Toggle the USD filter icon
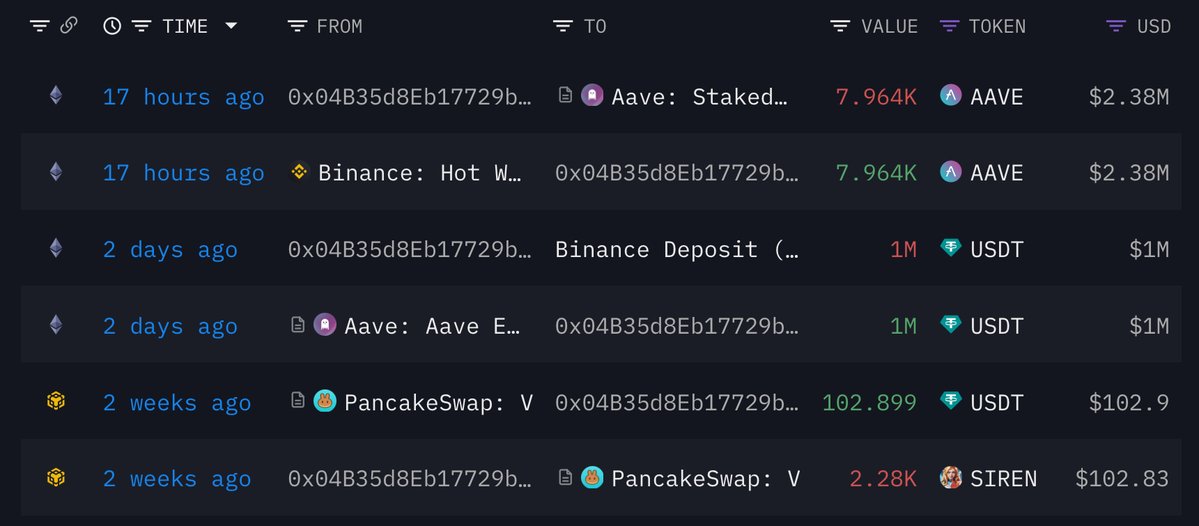This screenshot has height=526, width=1199. [x=1116, y=27]
